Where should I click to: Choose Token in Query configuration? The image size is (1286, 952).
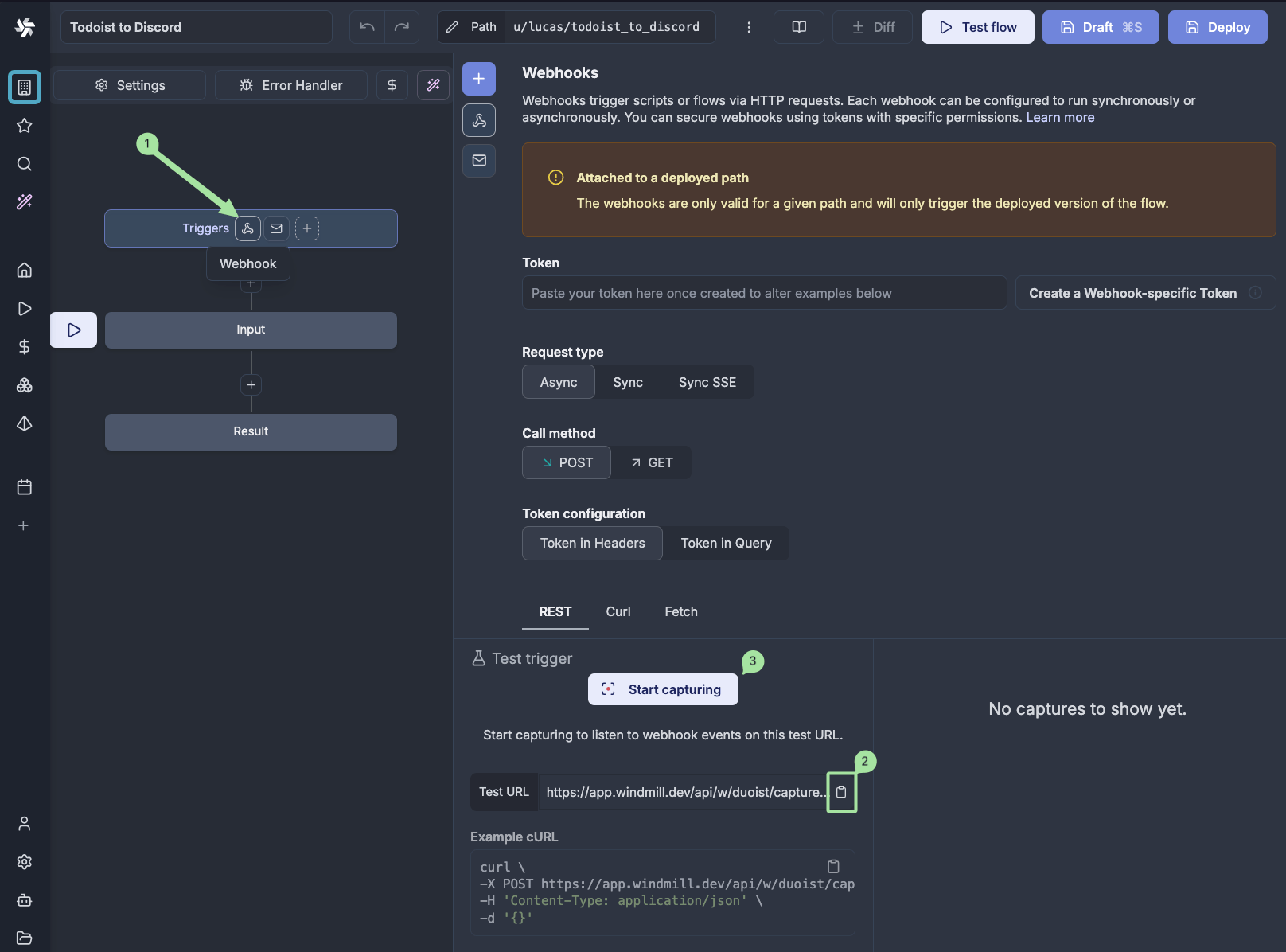(726, 543)
